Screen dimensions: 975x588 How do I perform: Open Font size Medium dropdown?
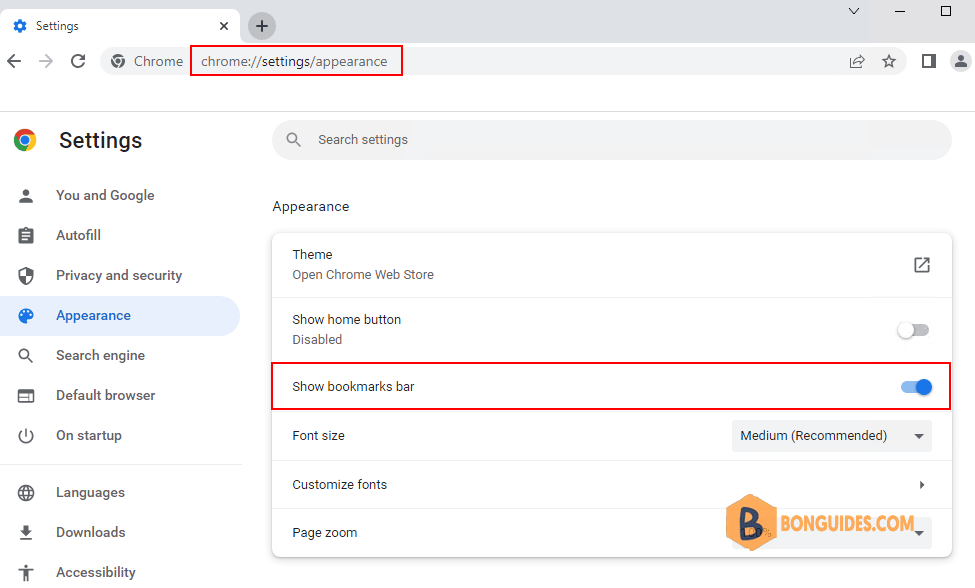(831, 436)
